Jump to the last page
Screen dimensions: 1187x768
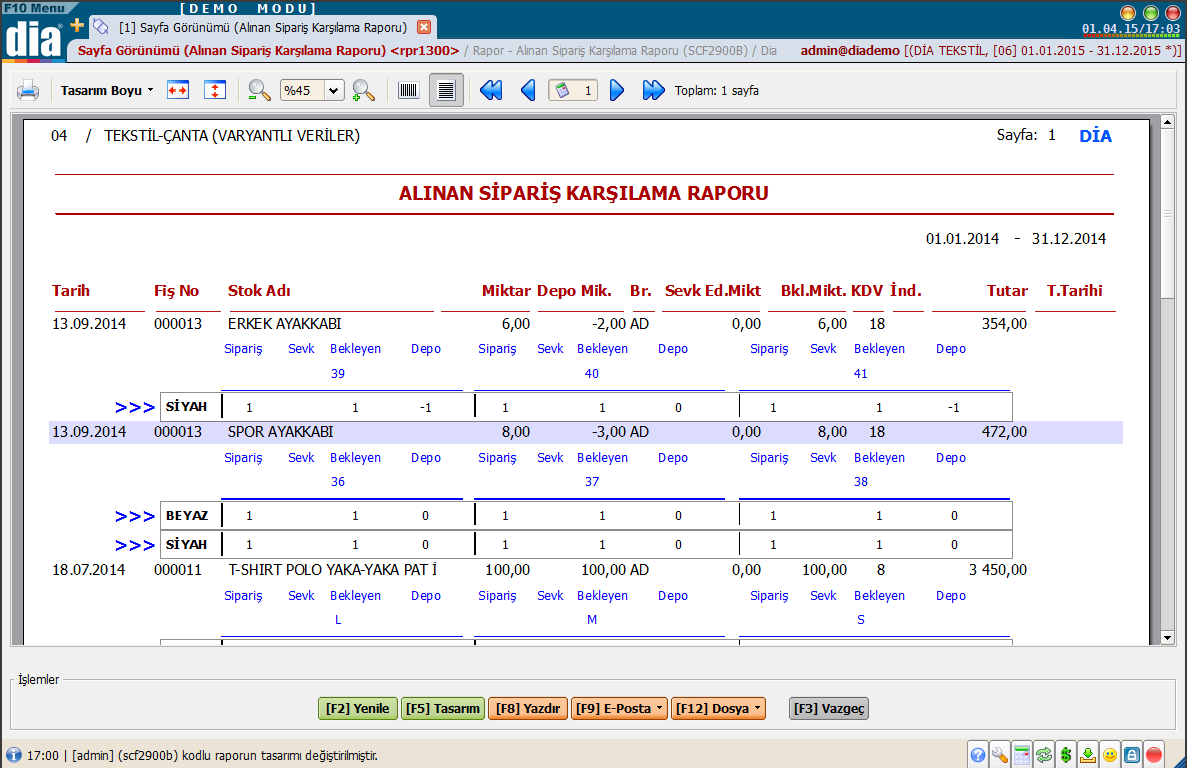pos(653,90)
